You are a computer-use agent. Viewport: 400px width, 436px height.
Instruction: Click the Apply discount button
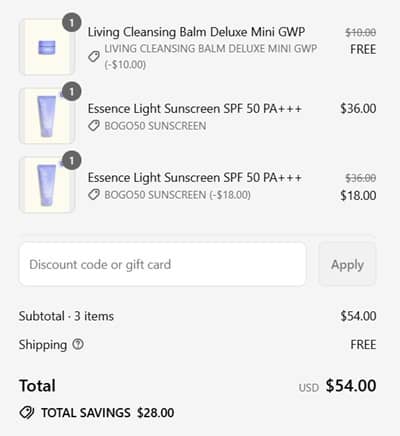pyautogui.click(x=347, y=264)
